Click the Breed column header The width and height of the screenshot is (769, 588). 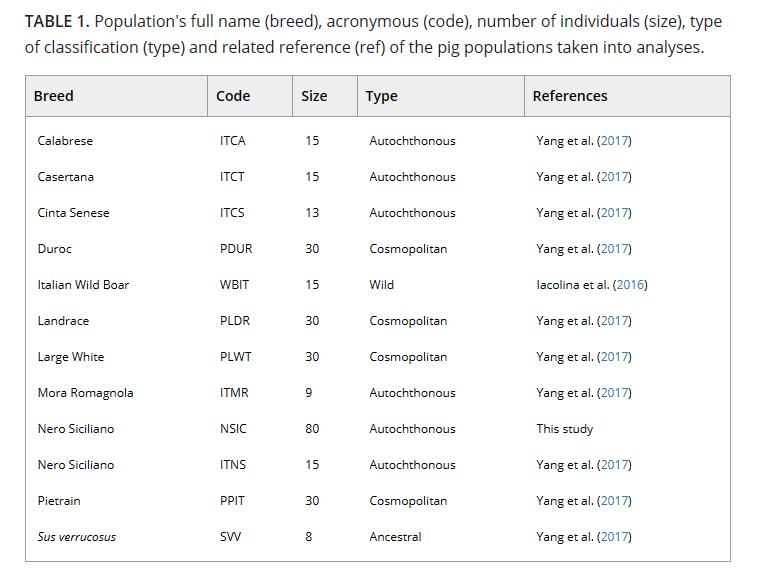click(x=54, y=96)
